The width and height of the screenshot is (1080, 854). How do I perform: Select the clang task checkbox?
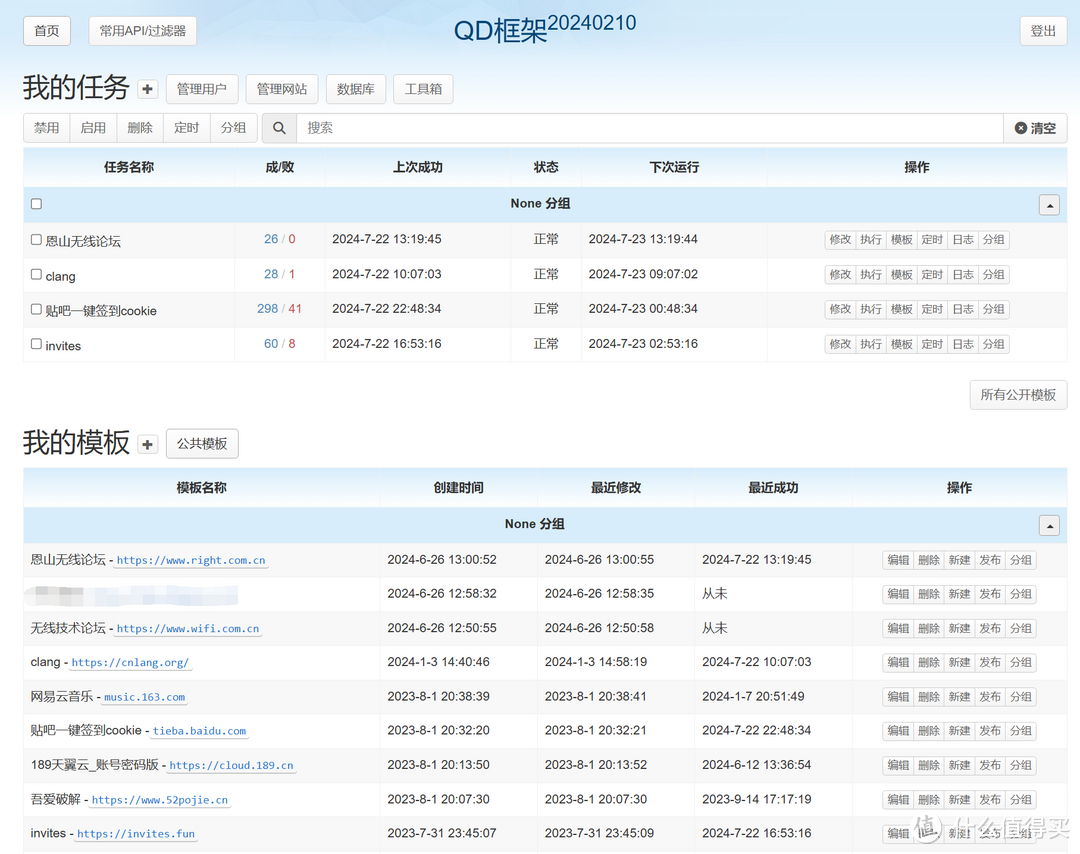pyautogui.click(x=36, y=274)
